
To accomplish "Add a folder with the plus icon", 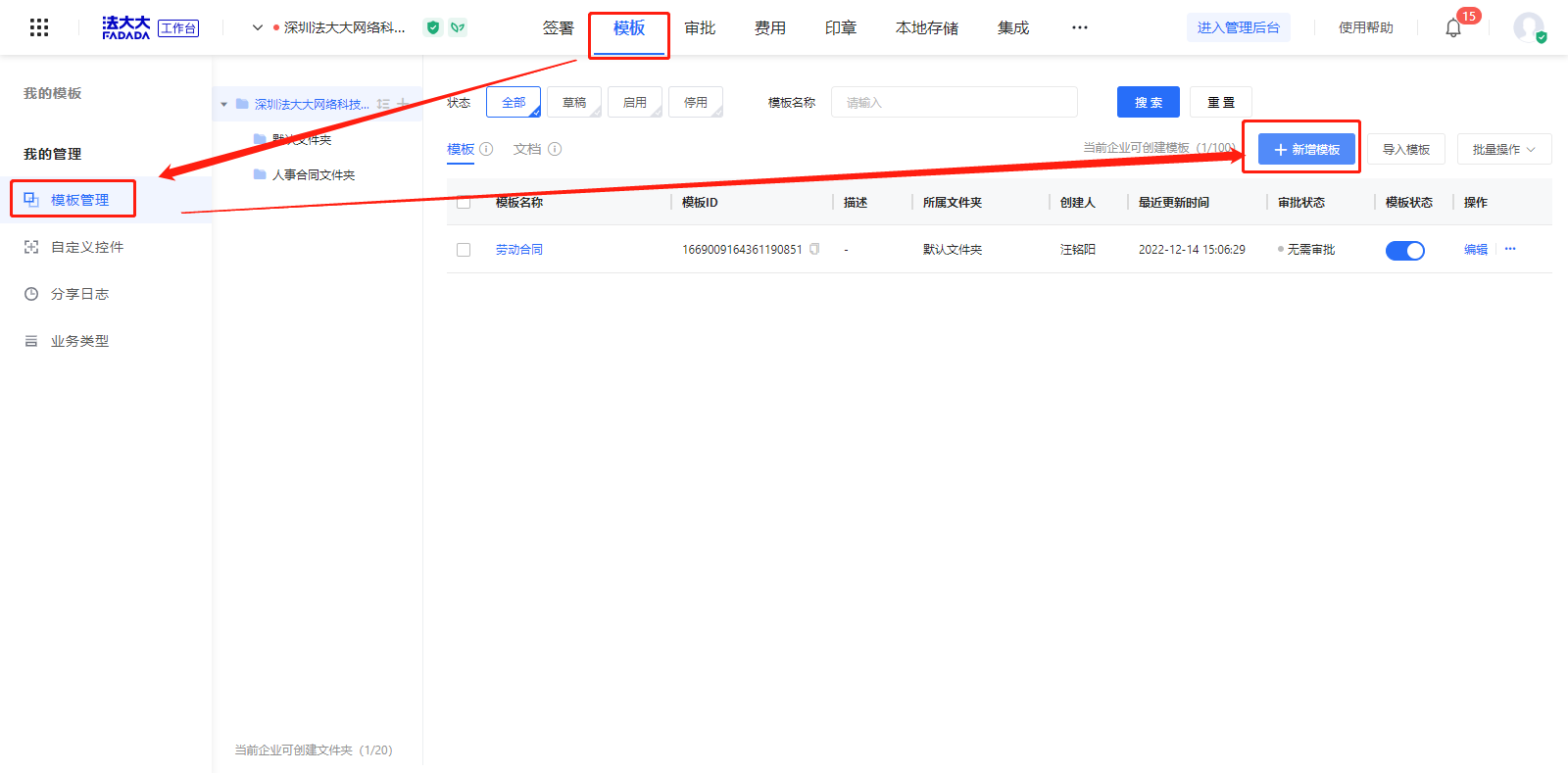I will pos(402,104).
